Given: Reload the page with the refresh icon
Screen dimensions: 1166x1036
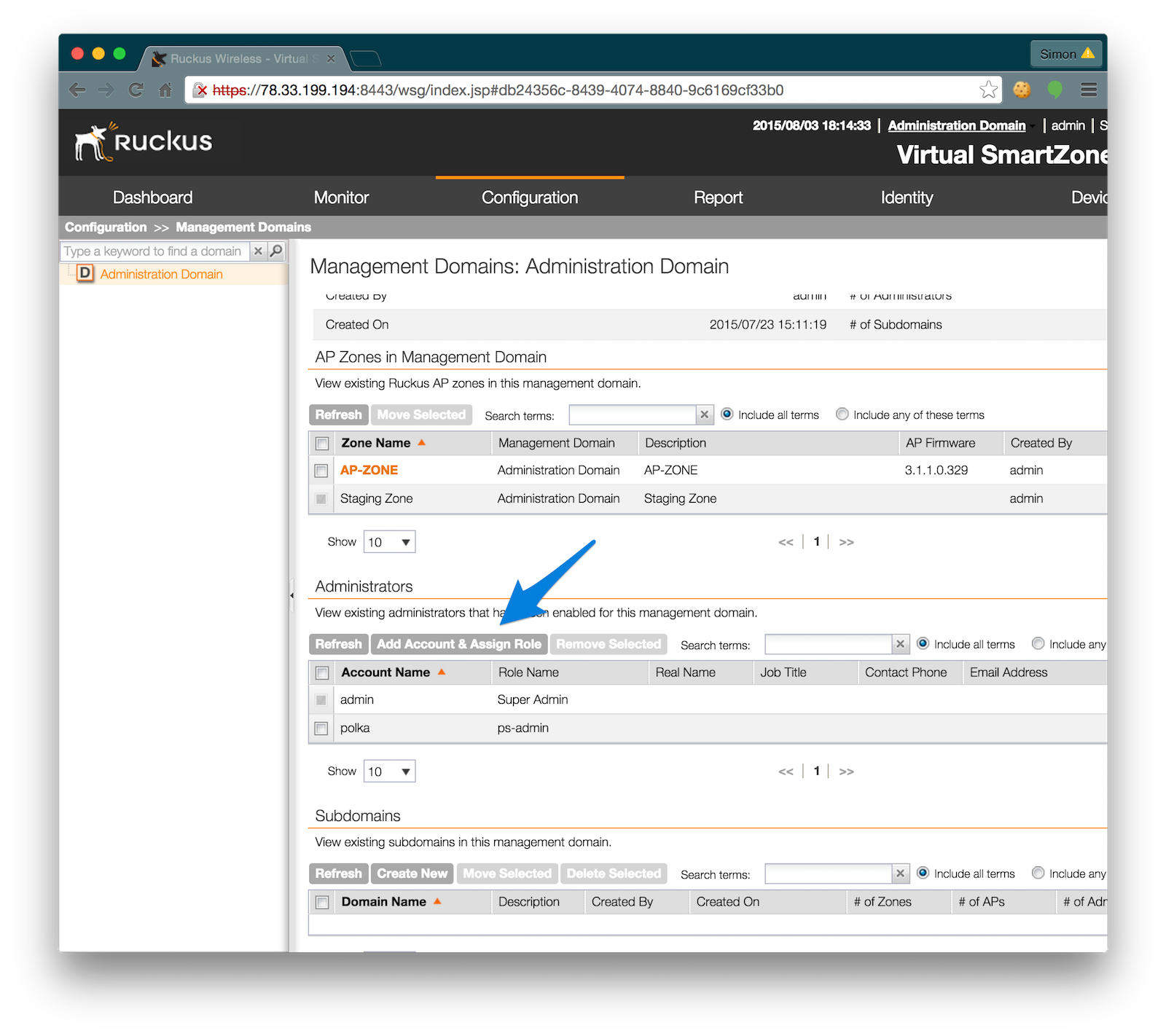Looking at the screenshot, I should coord(136,90).
